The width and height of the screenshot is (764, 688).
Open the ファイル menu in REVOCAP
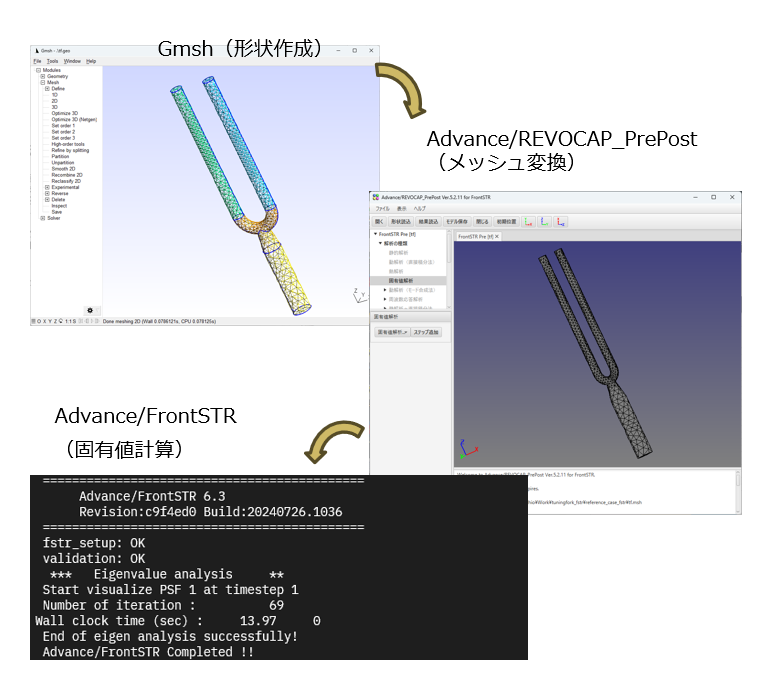[x=382, y=208]
